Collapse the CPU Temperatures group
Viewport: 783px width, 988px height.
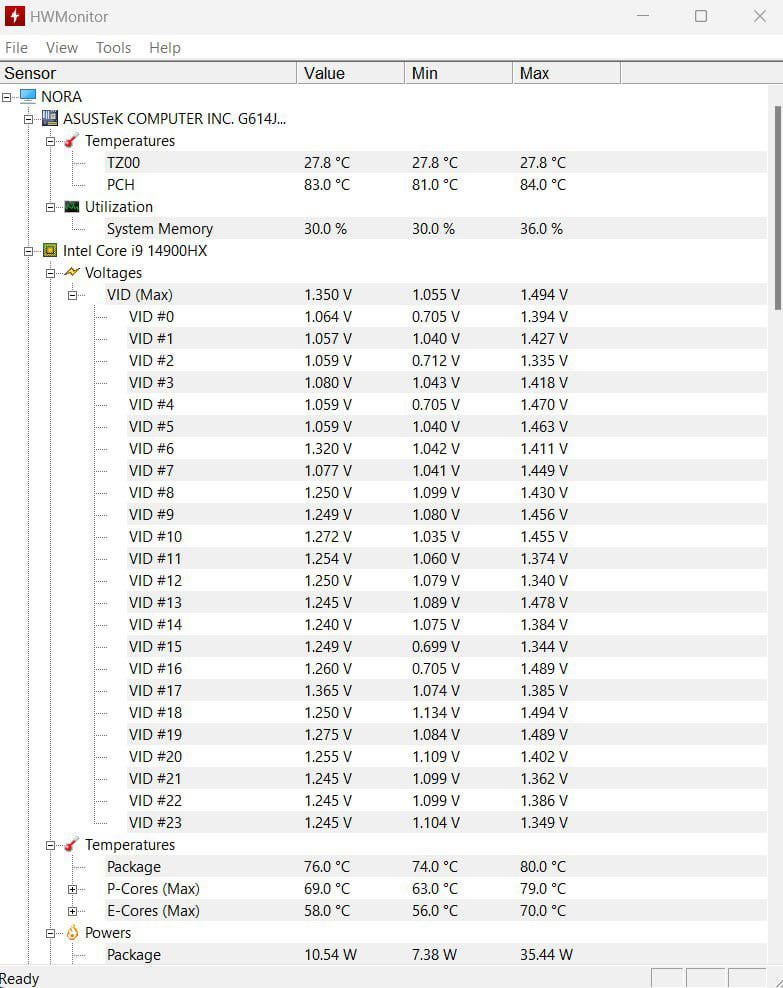pyautogui.click(x=50, y=846)
